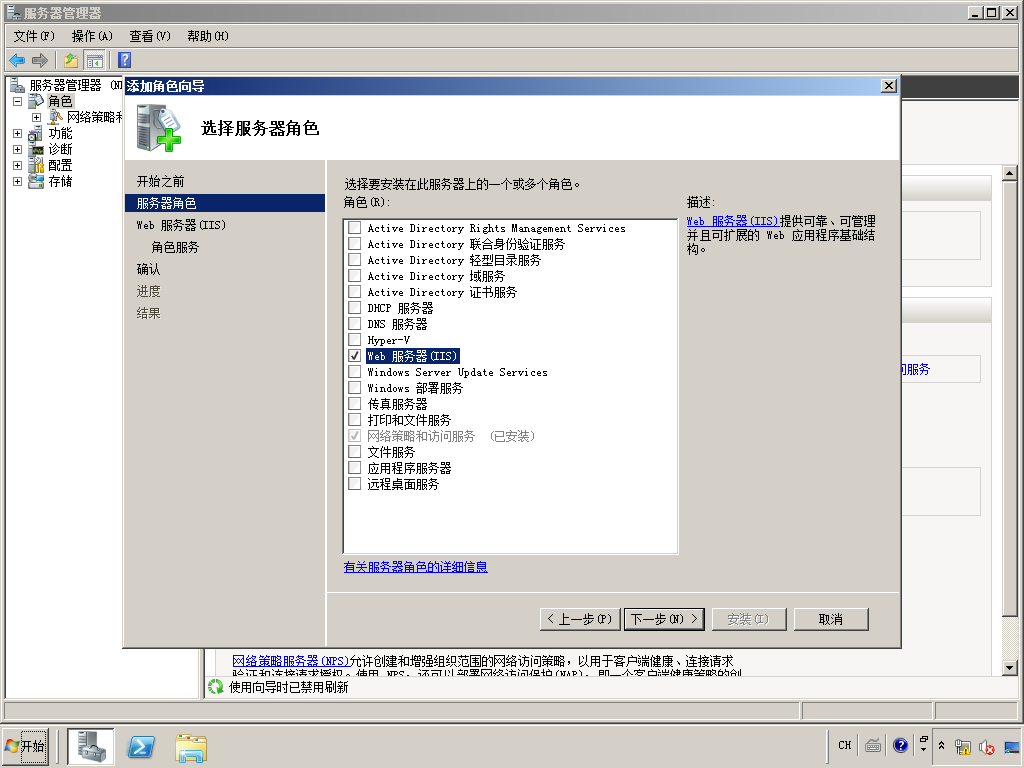
Task: Select the 存储 tree item
Action: coord(60,182)
